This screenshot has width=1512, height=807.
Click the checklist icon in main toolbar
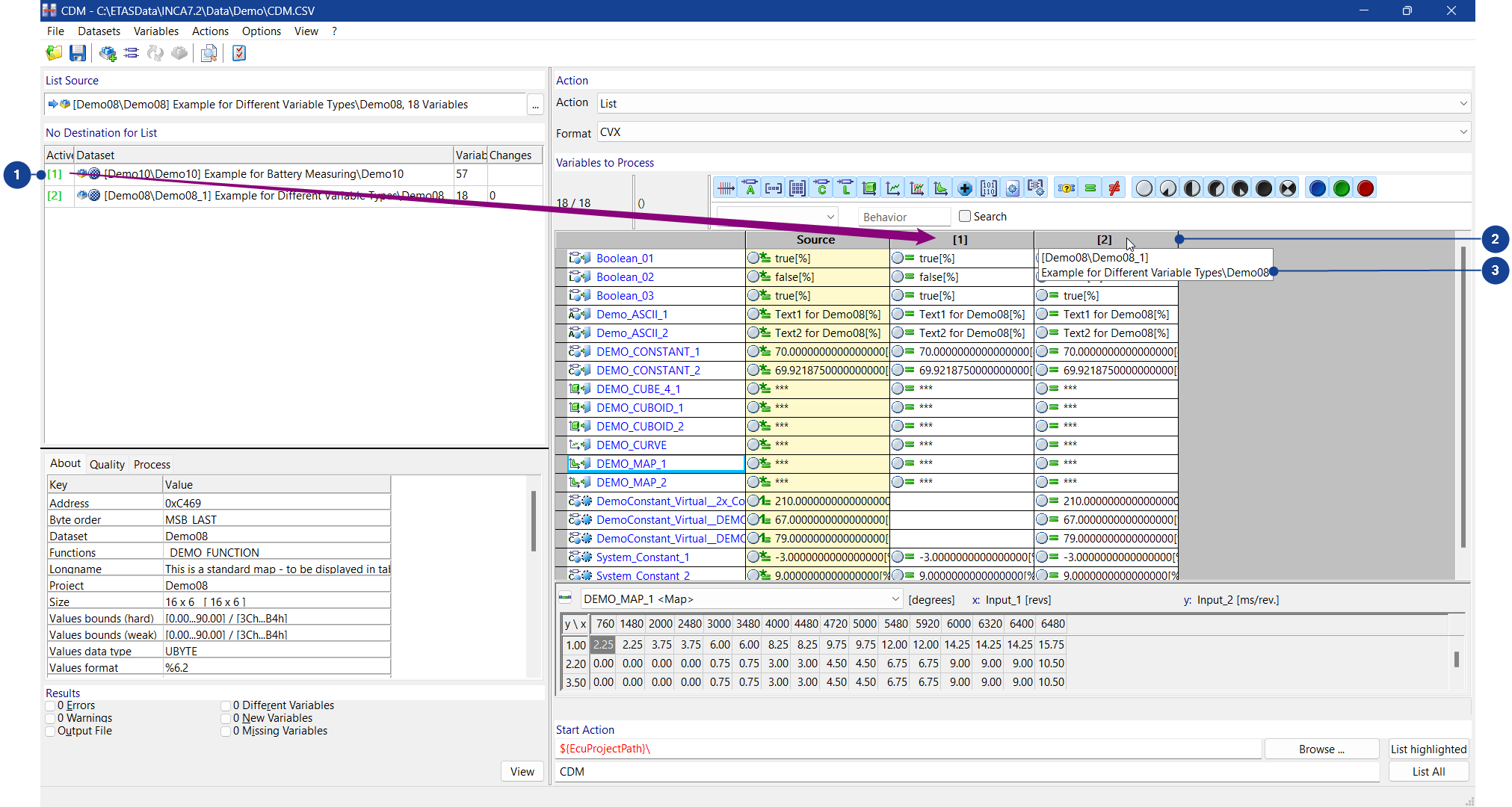click(x=239, y=53)
